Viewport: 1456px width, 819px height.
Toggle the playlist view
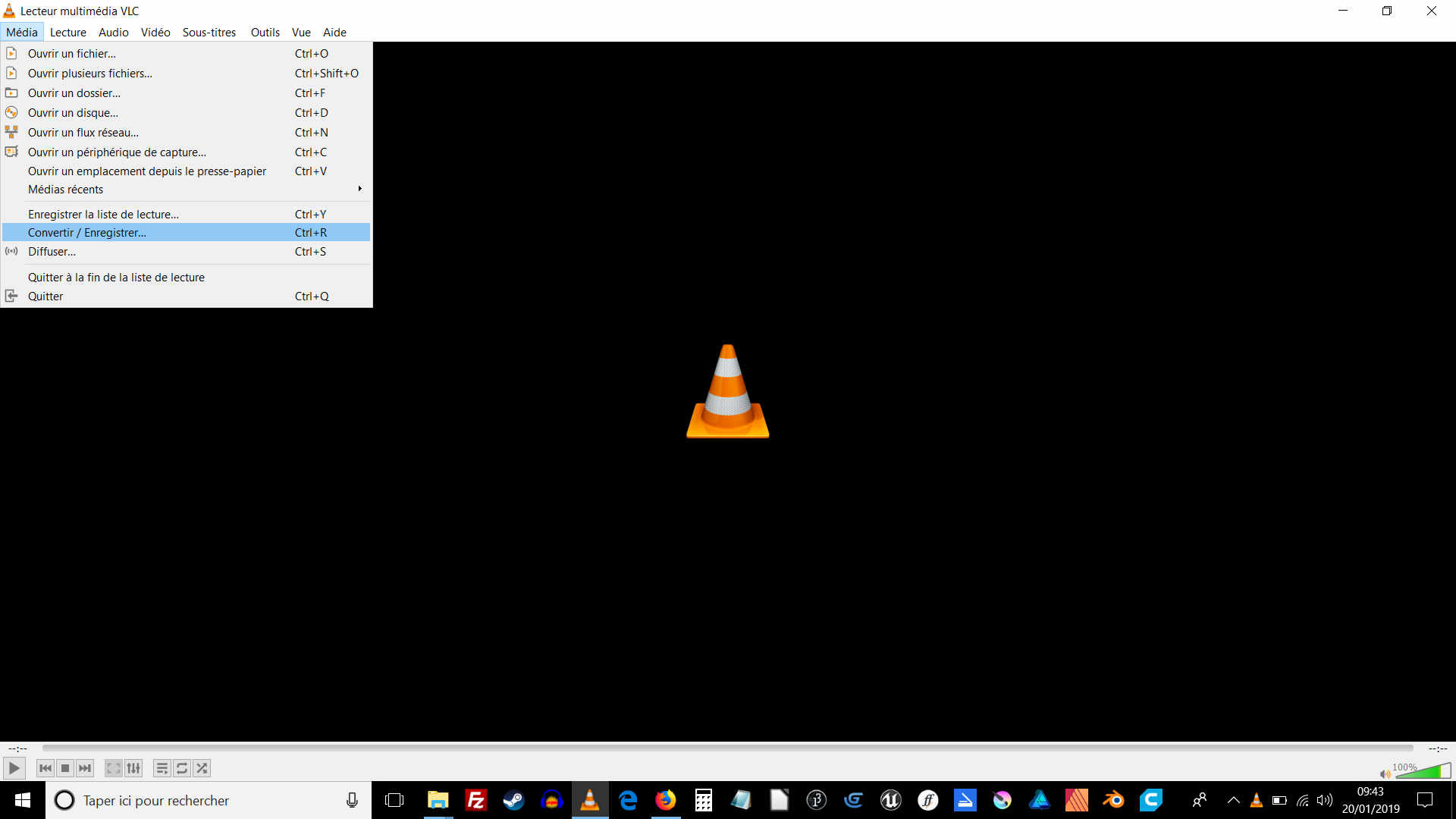(x=162, y=768)
